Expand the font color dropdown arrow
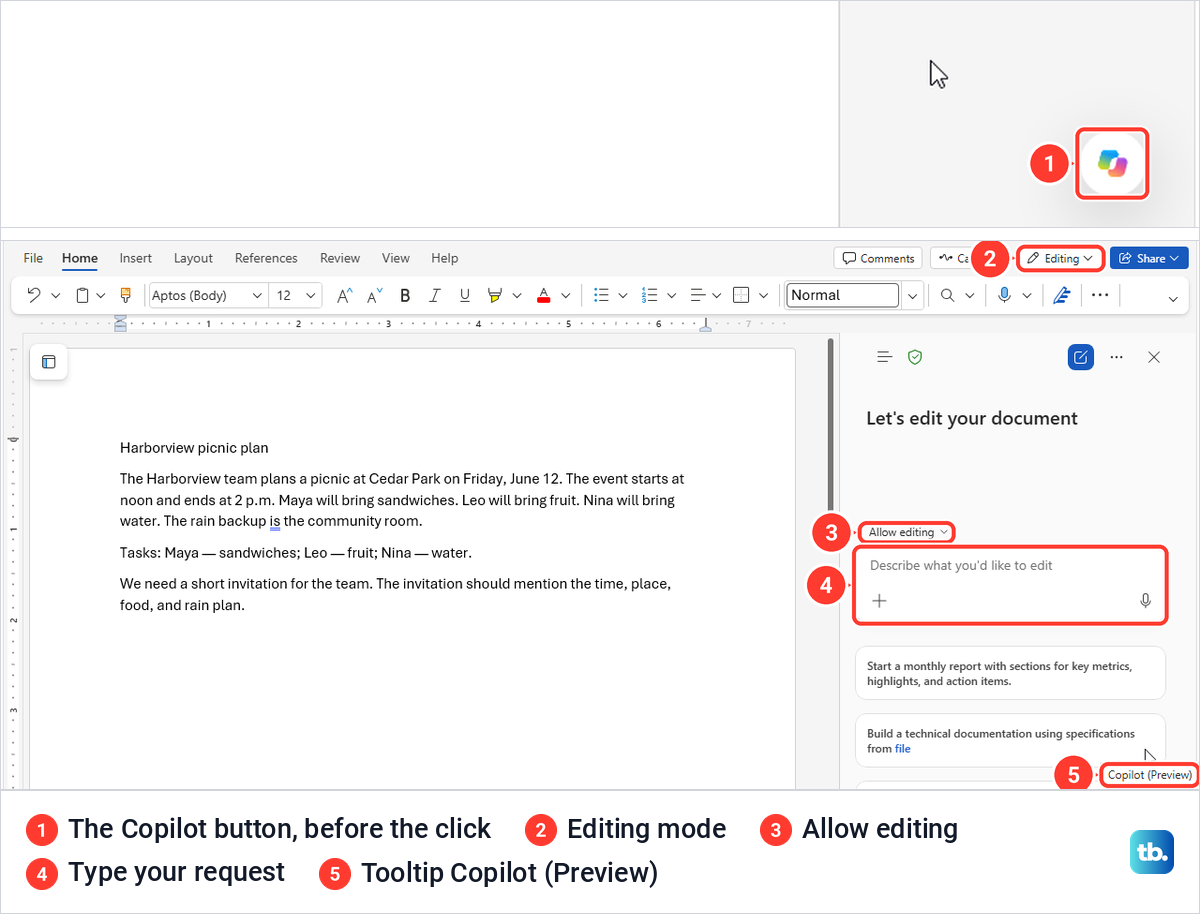The width and height of the screenshot is (1200, 914). [x=565, y=295]
